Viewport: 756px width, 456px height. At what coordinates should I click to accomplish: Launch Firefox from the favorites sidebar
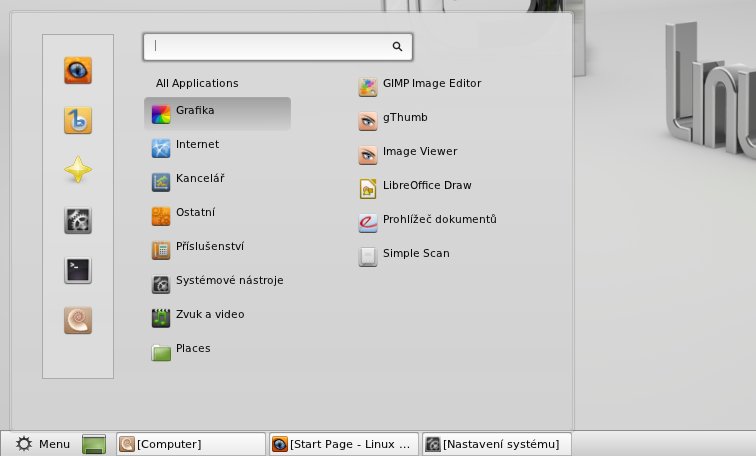coord(78,70)
